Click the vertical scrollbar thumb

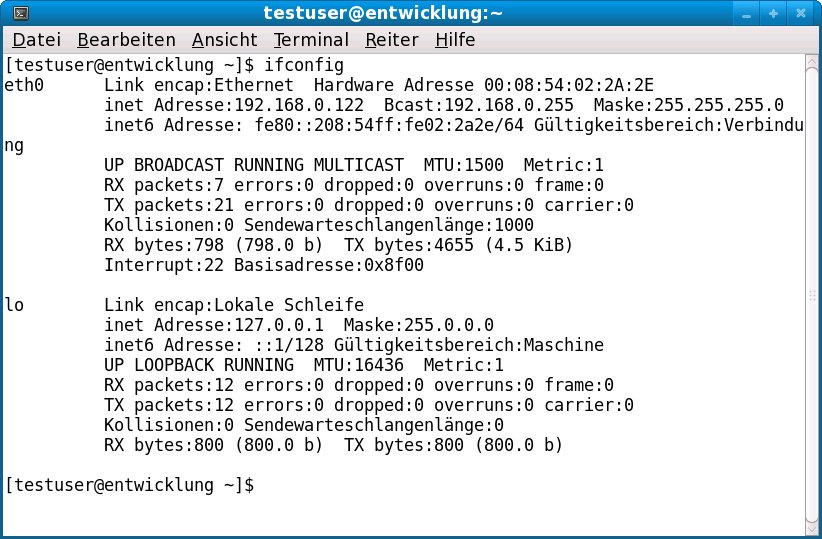pyautogui.click(x=812, y=296)
